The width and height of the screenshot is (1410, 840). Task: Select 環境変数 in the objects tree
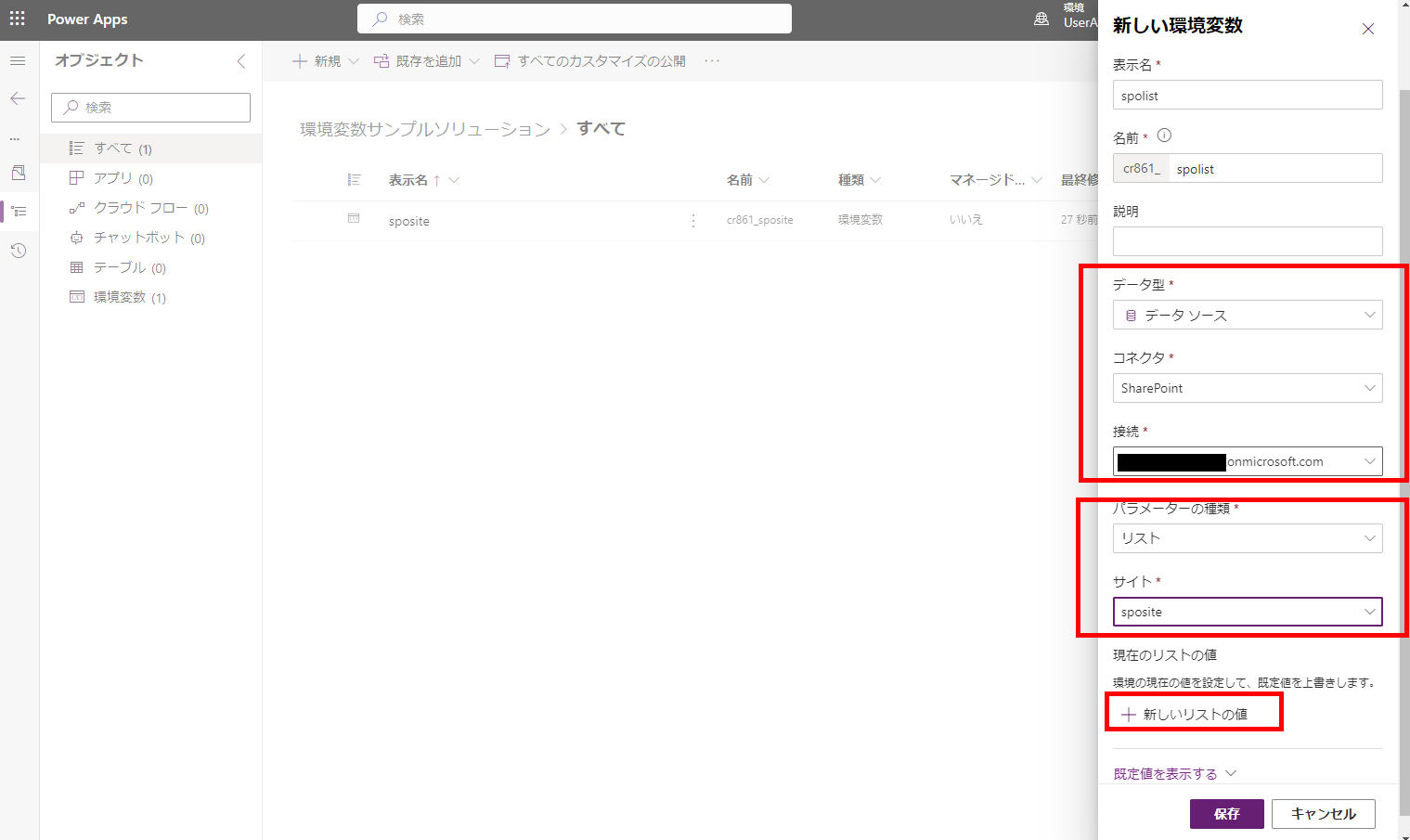pyautogui.click(x=120, y=297)
